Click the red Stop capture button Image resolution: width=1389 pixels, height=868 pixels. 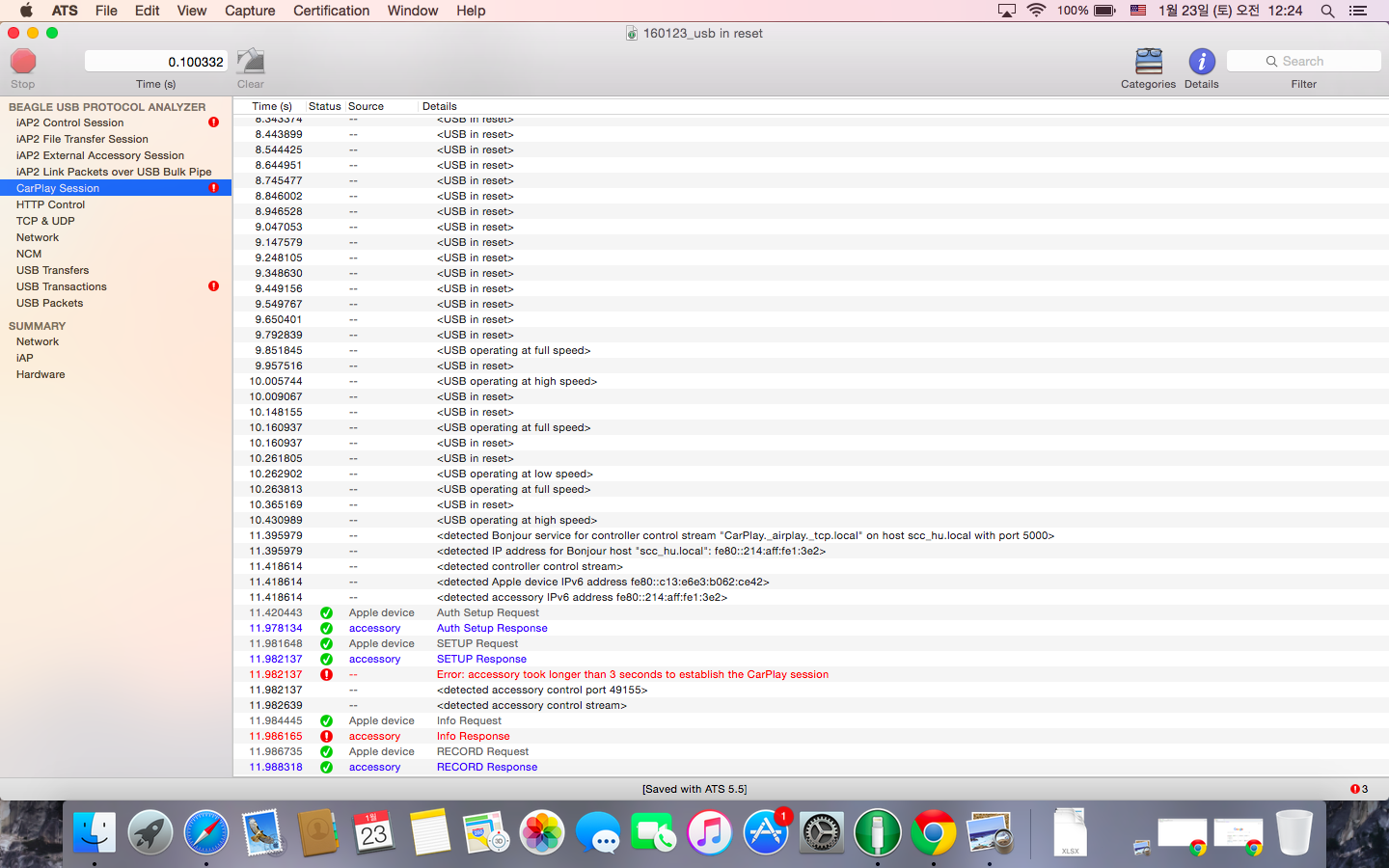23,62
